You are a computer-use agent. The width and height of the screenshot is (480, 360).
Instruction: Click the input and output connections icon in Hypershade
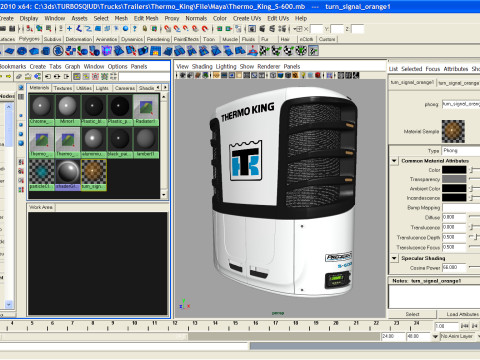[57, 77]
